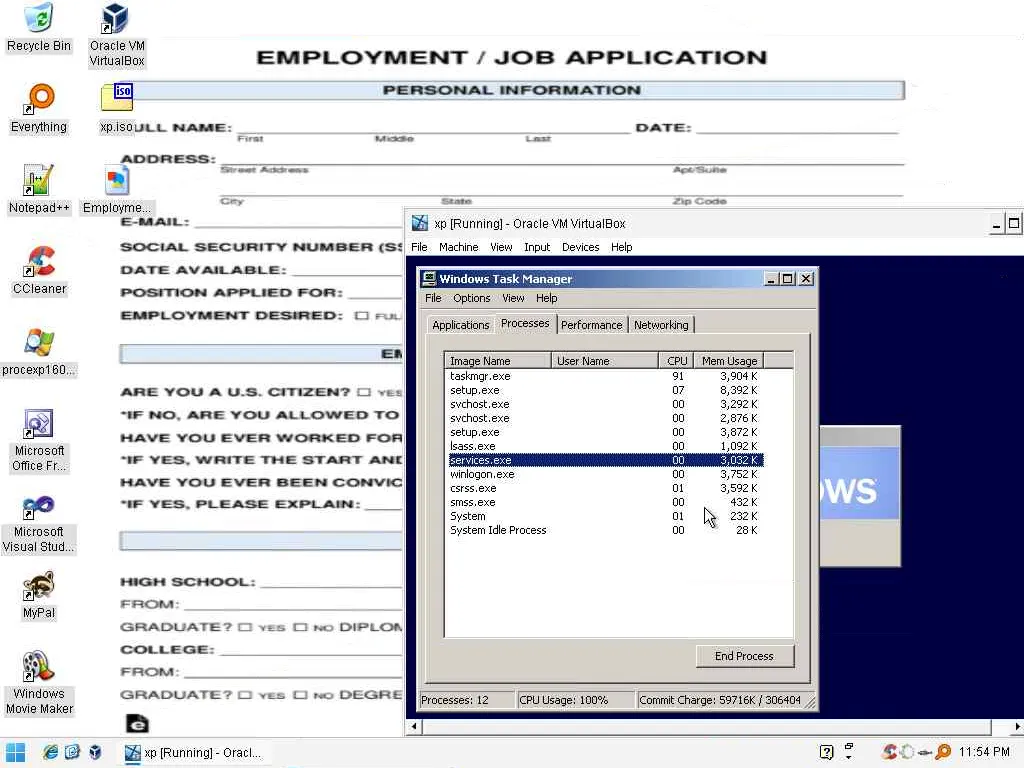The image size is (1024, 768).
Task: Click the End Process button
Action: click(x=744, y=656)
